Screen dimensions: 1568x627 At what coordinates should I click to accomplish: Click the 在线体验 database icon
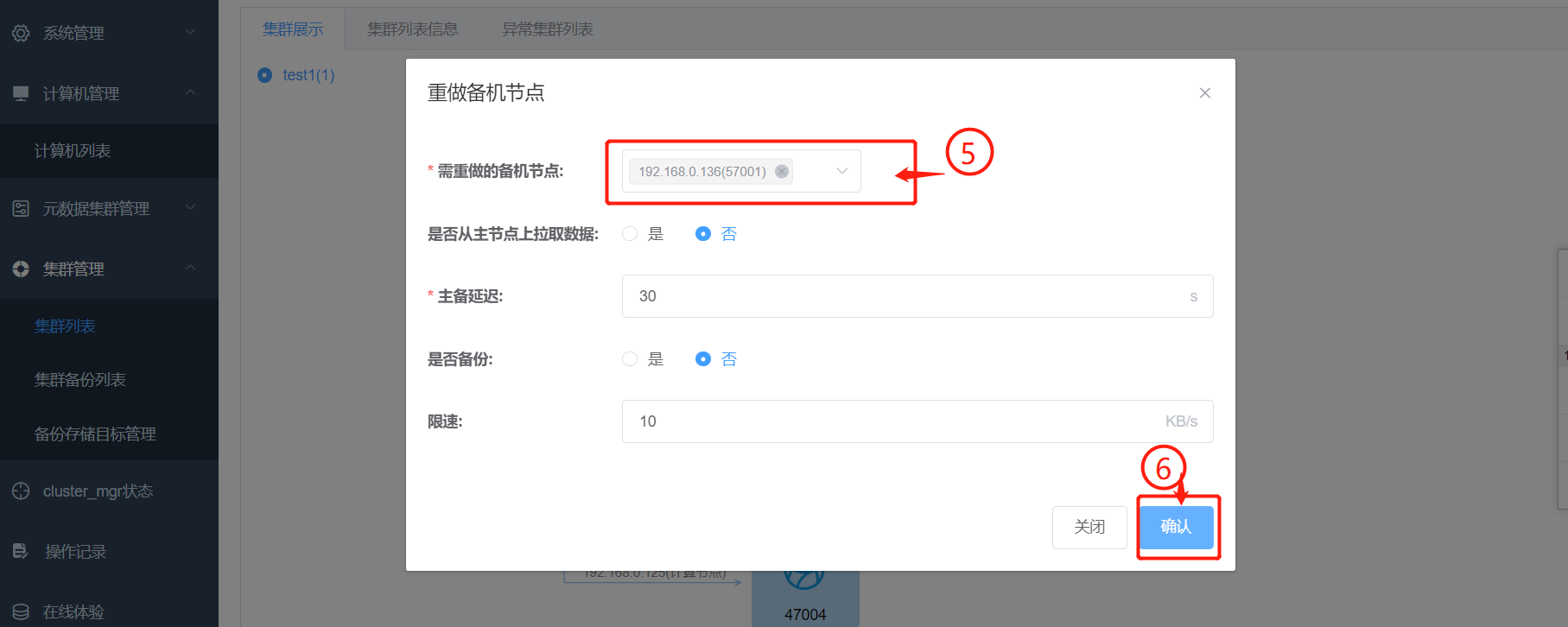[21, 611]
